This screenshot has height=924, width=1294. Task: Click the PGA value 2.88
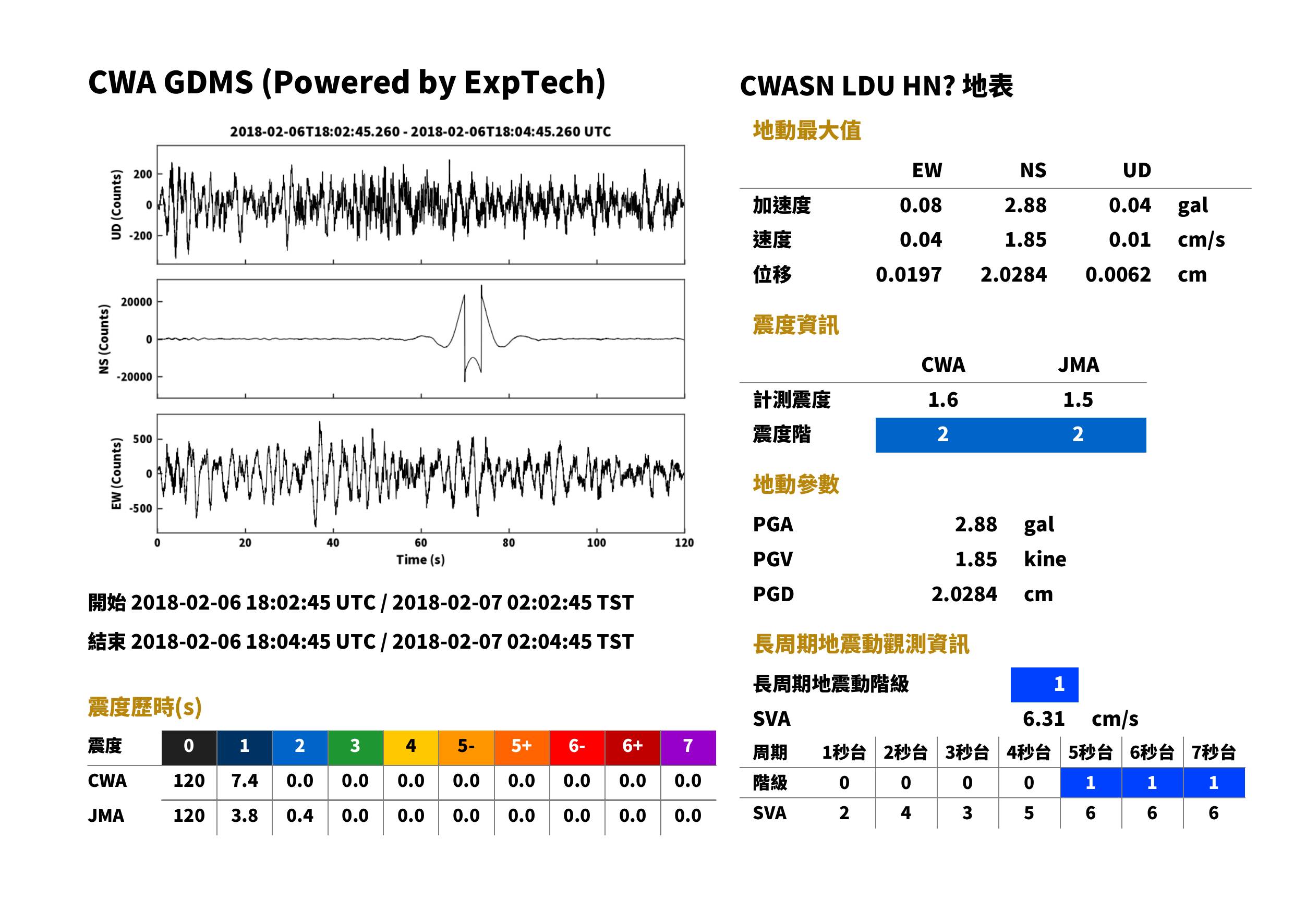click(x=975, y=524)
